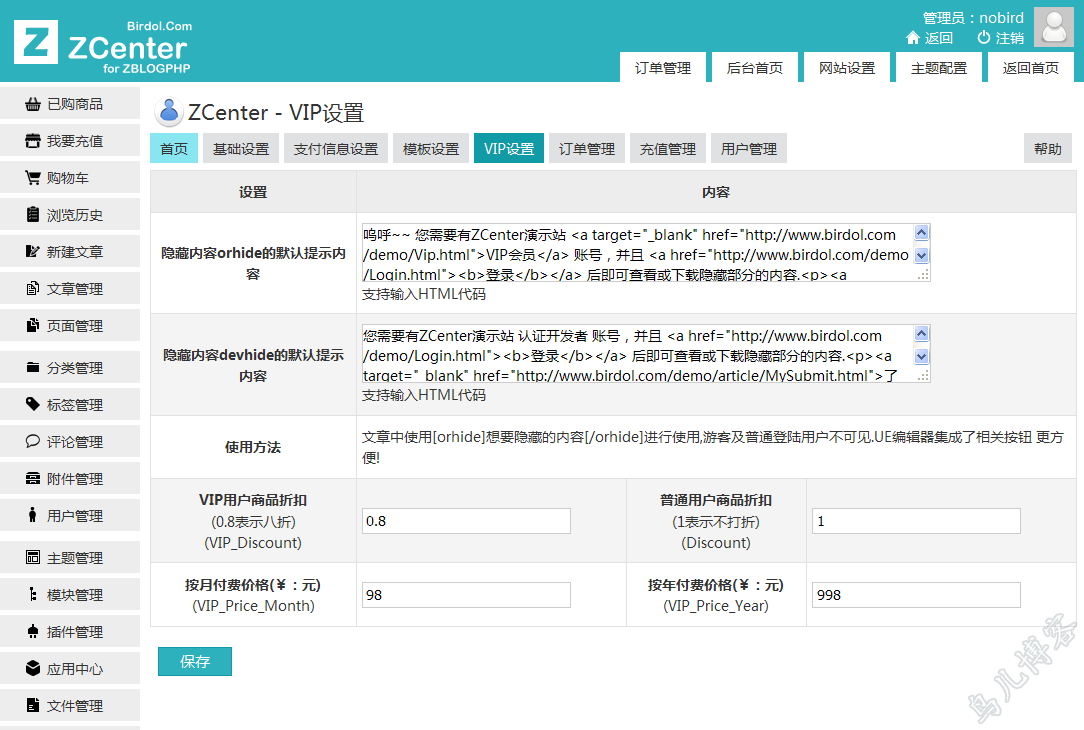
Task: Click the attachment icon beside 附件管理
Action: [32, 478]
